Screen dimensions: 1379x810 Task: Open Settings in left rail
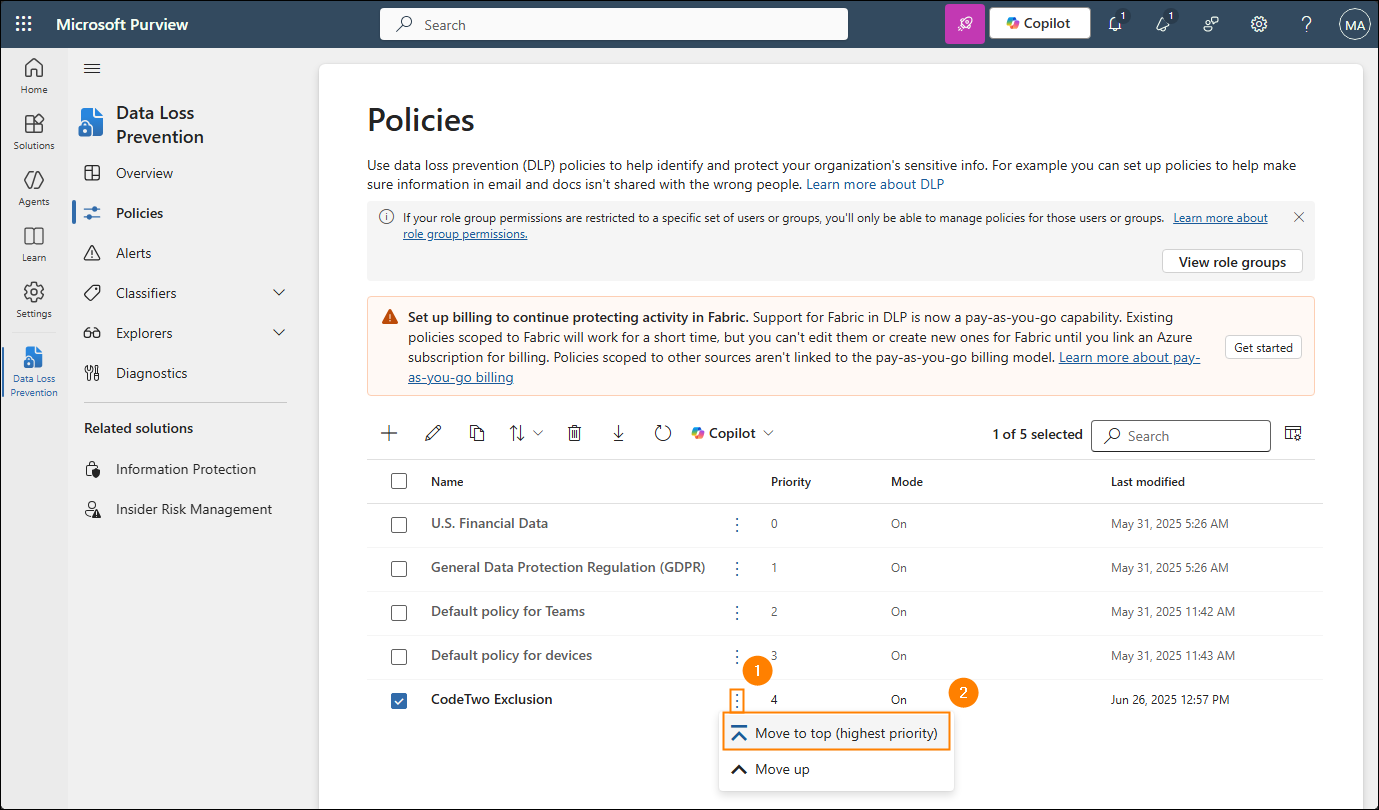[x=34, y=300]
